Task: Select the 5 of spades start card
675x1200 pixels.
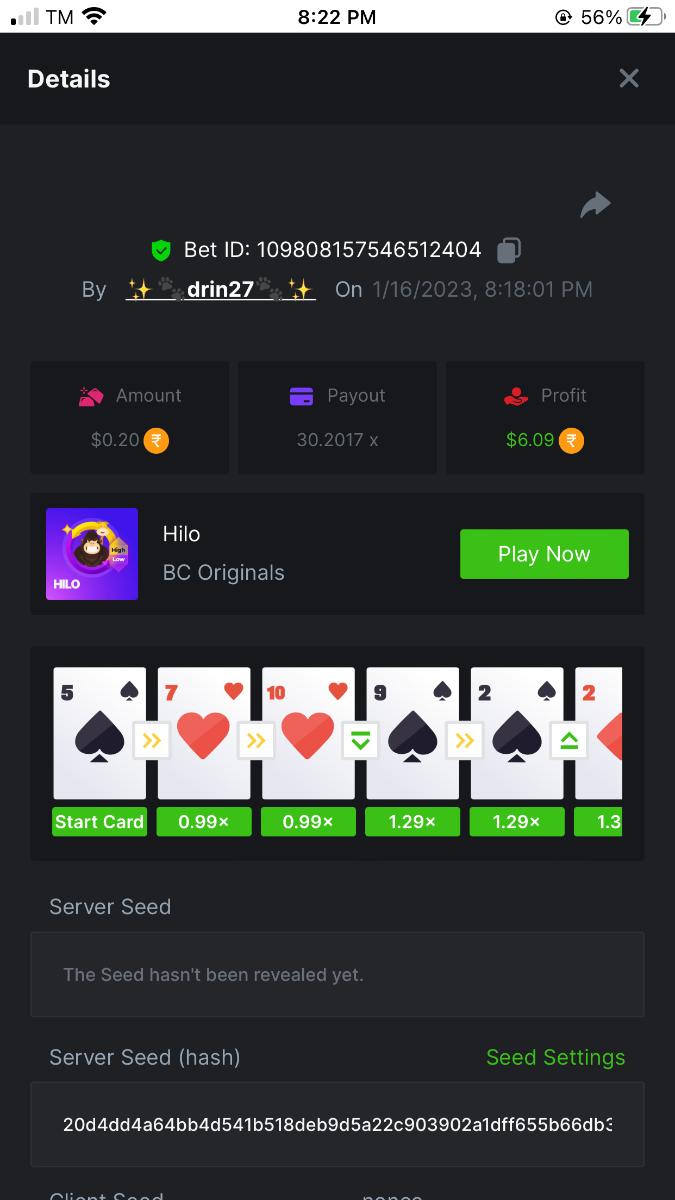Action: click(99, 733)
